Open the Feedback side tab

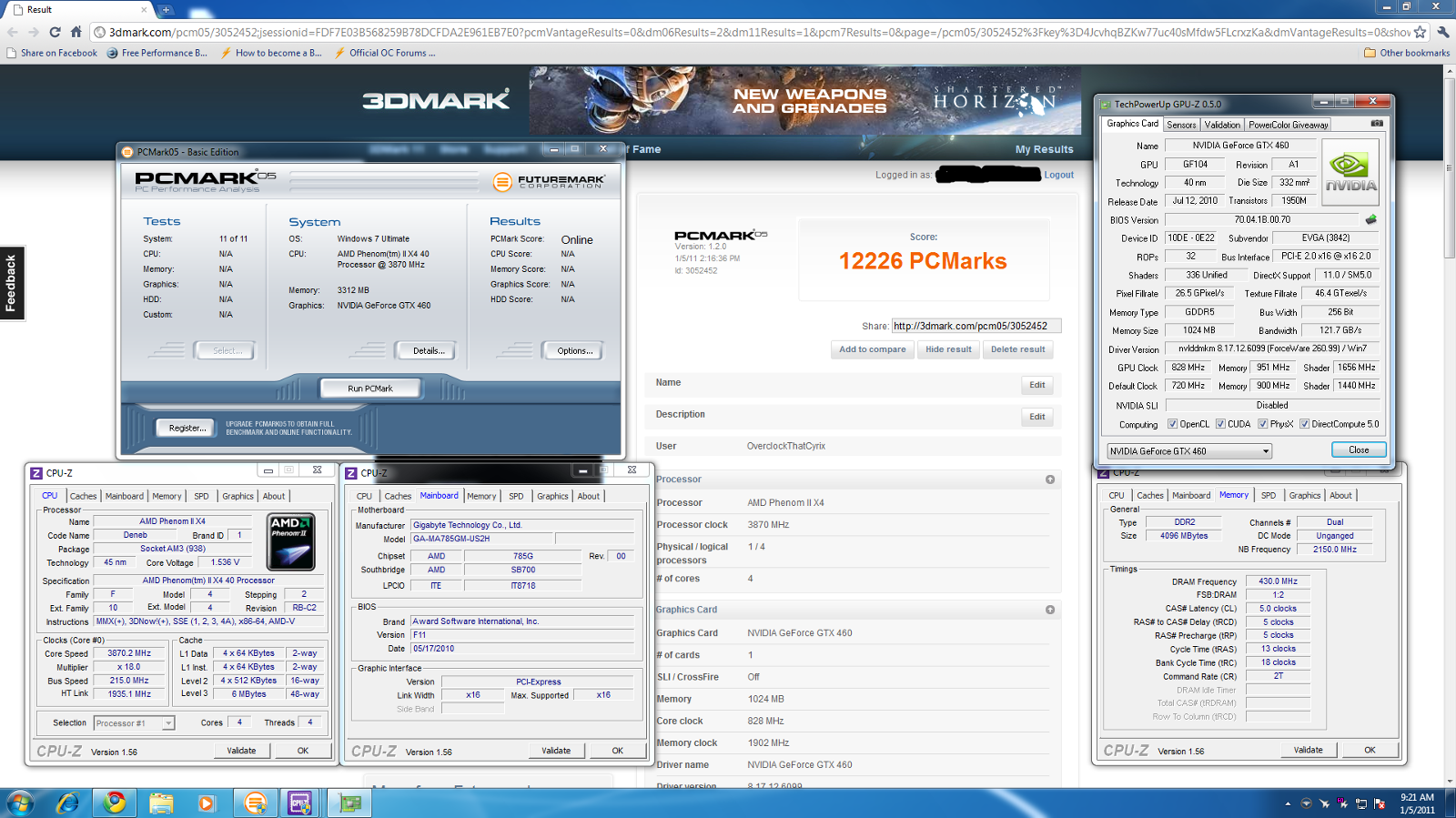click(12, 283)
